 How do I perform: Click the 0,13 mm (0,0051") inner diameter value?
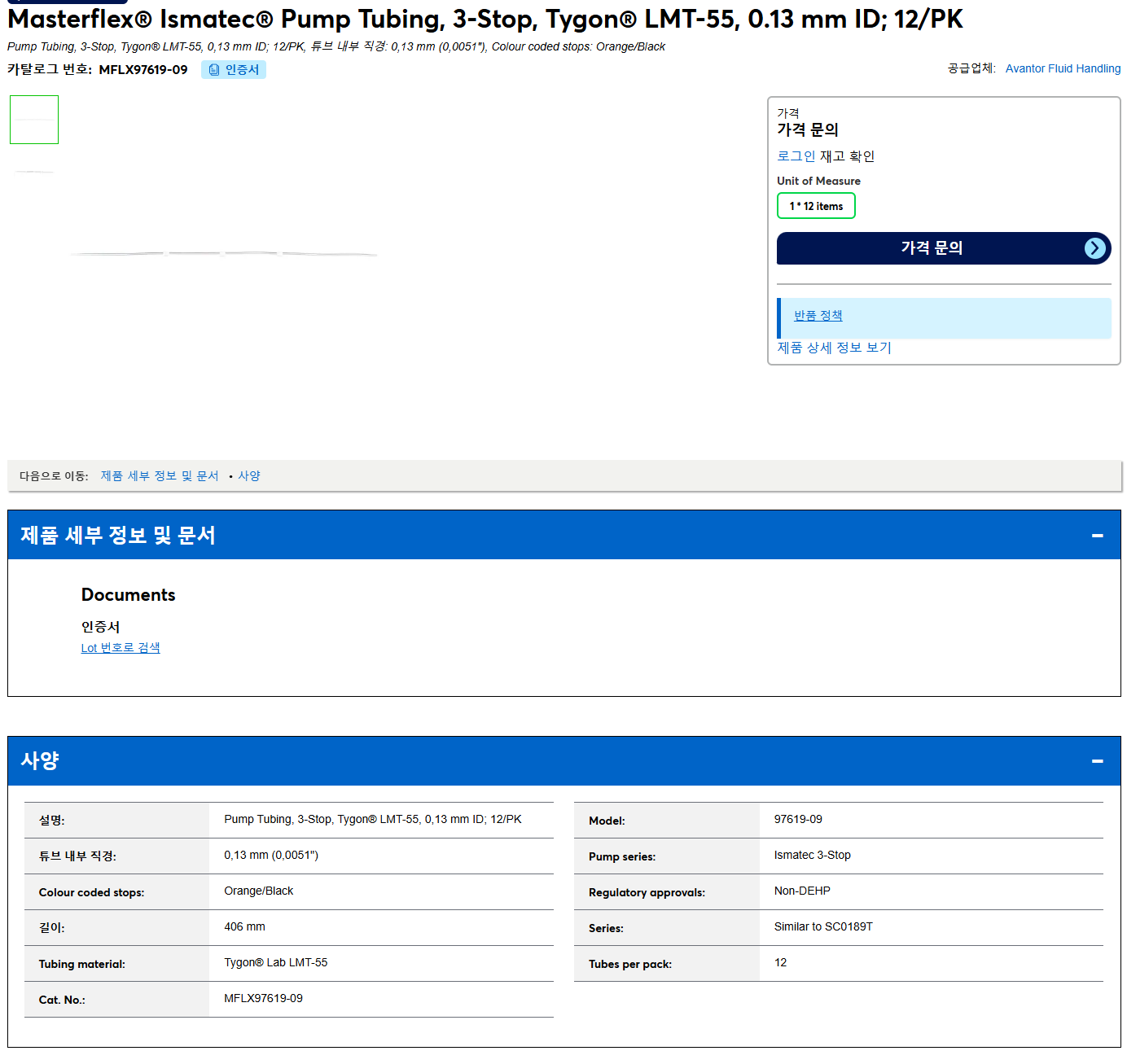(x=271, y=856)
